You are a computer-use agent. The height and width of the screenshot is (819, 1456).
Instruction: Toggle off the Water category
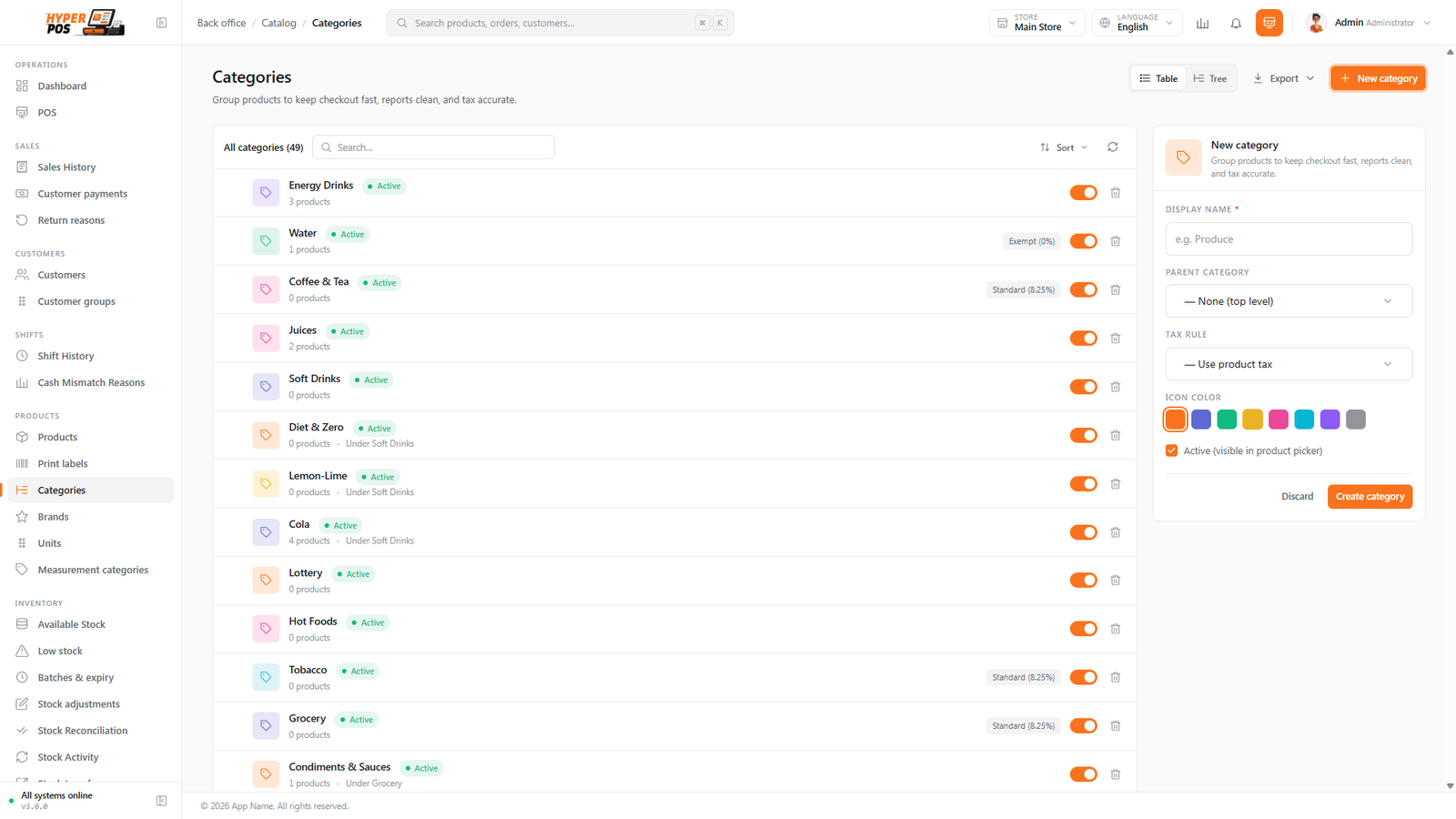coord(1083,241)
